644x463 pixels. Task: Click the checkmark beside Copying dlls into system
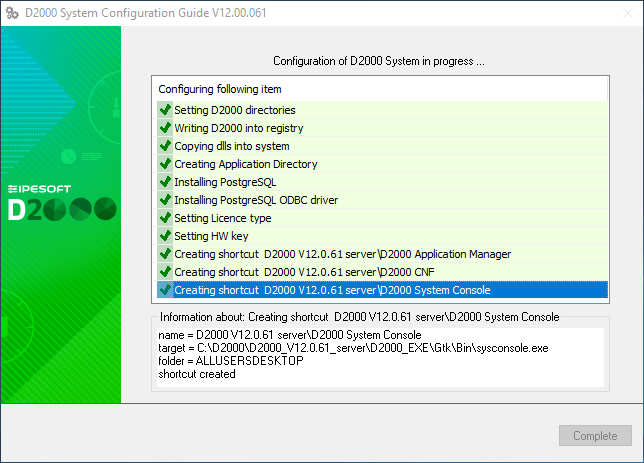(x=165, y=146)
